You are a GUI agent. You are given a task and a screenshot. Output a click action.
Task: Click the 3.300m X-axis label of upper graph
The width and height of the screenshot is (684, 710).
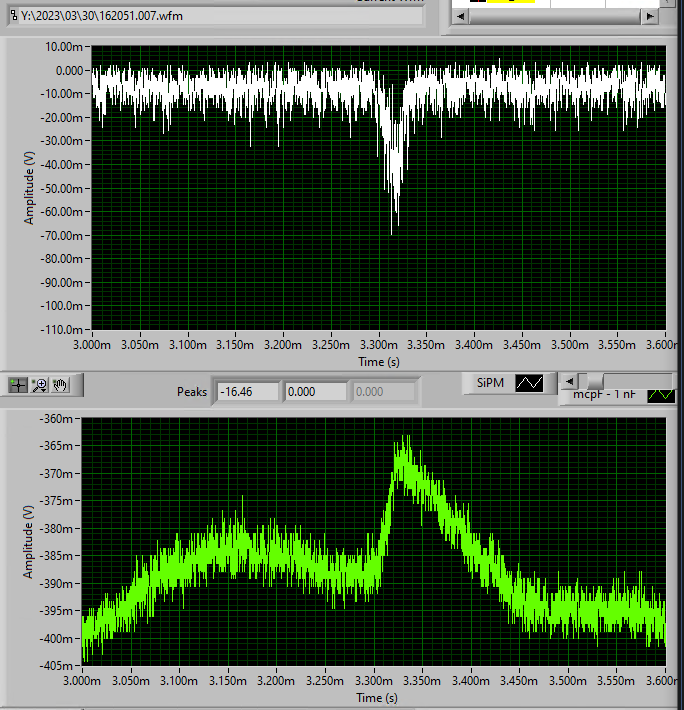tap(379, 345)
